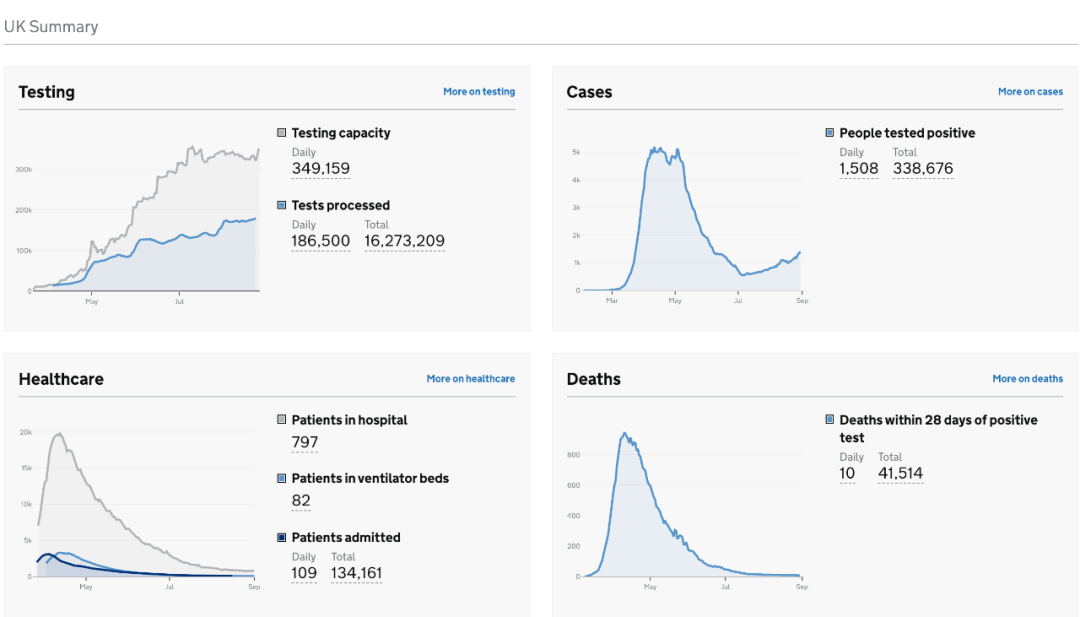This screenshot has height=617, width=1080.
Task: Open the 'More on deaths' link
Action: coord(1028,379)
